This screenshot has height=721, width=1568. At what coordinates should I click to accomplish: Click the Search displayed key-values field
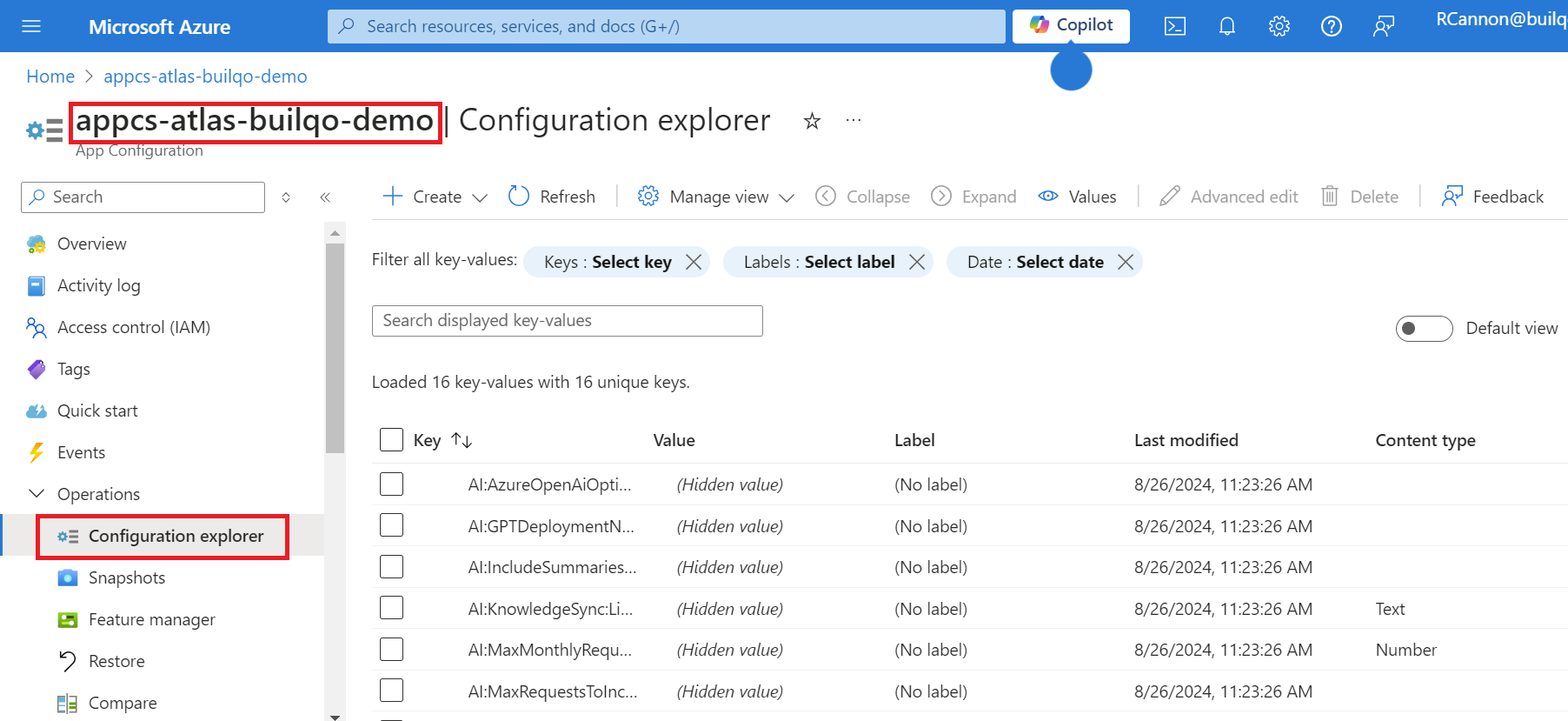point(567,321)
